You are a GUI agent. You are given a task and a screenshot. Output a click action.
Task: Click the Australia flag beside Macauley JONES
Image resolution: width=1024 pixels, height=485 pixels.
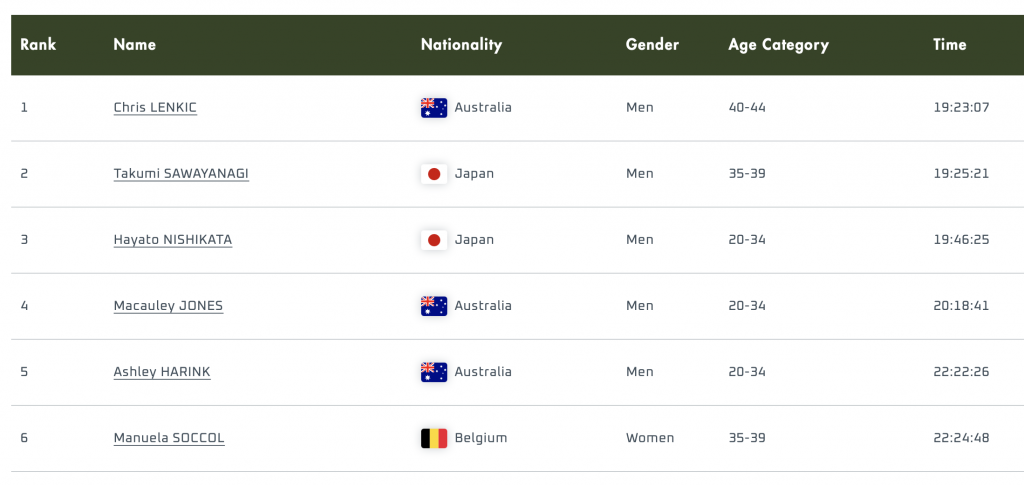click(434, 306)
